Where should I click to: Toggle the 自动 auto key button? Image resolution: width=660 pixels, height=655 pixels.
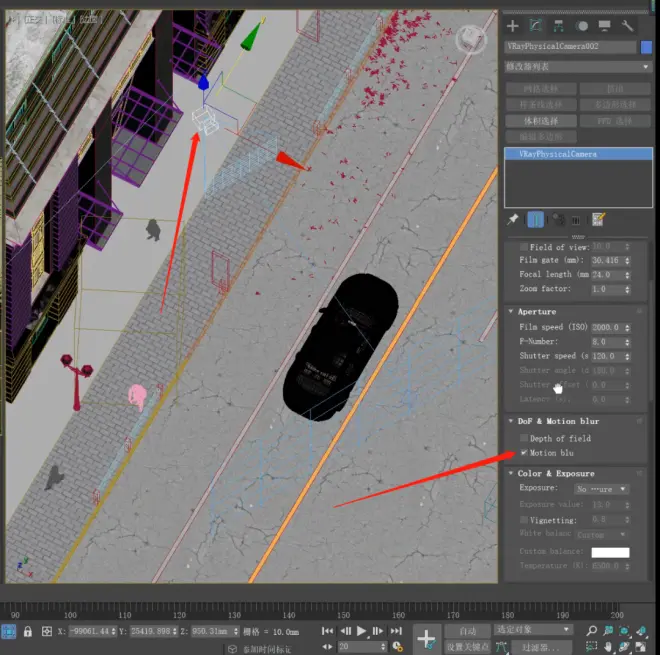pyautogui.click(x=467, y=631)
